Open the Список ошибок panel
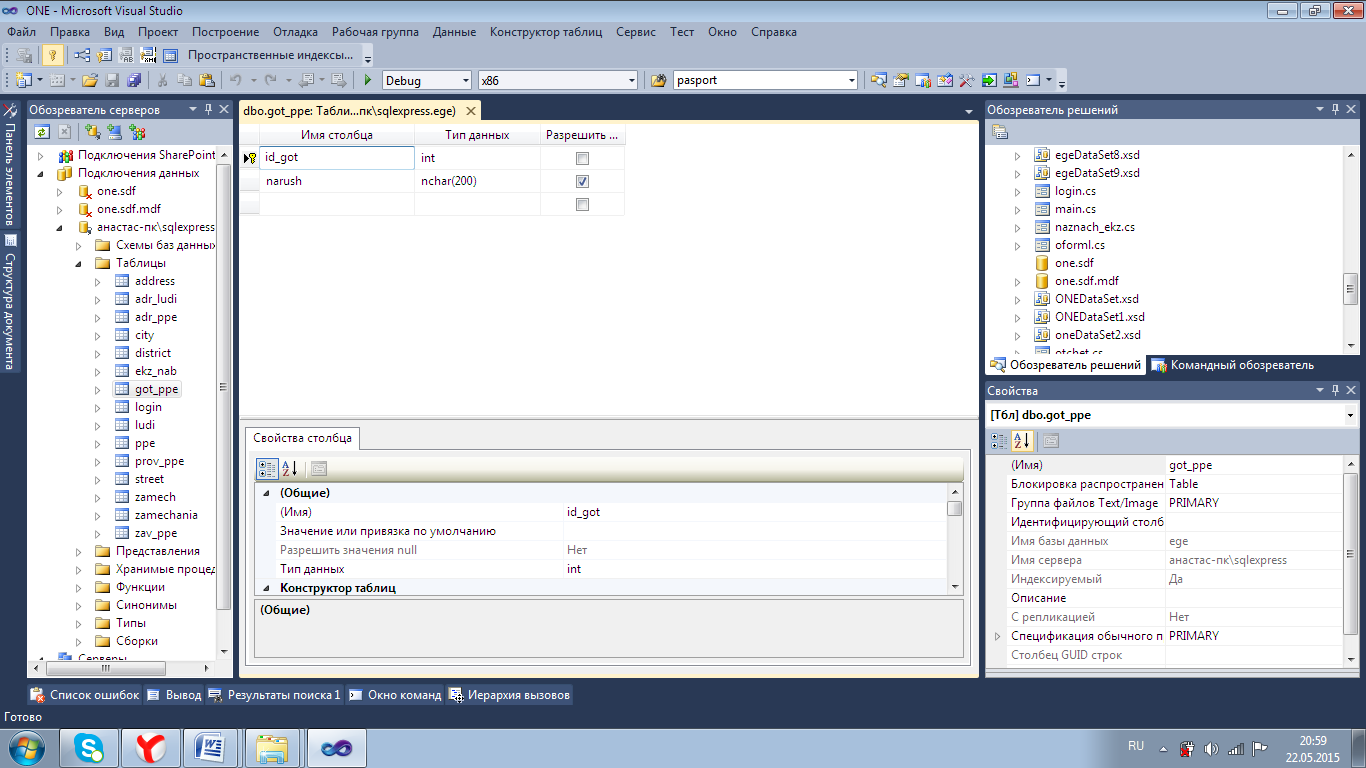The image size is (1366, 768). (85, 695)
